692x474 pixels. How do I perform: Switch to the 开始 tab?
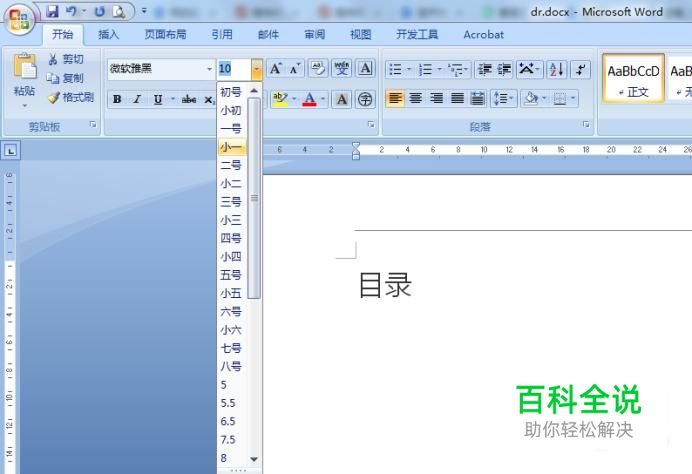[x=63, y=34]
